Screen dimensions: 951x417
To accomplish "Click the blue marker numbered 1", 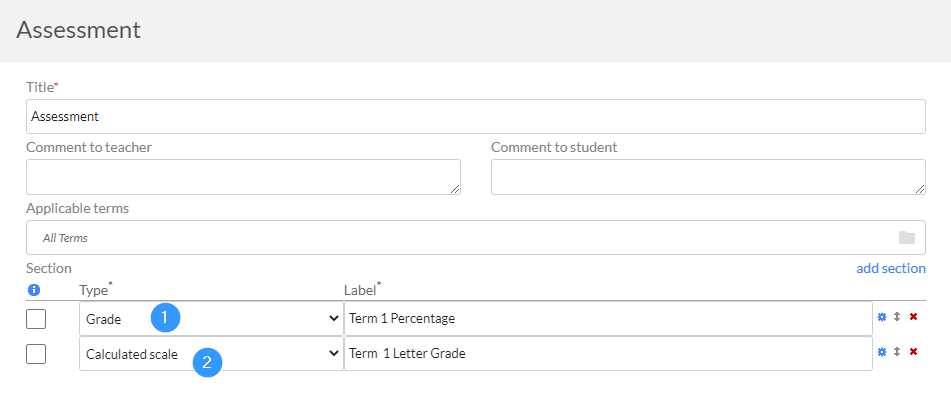I will [166, 317].
